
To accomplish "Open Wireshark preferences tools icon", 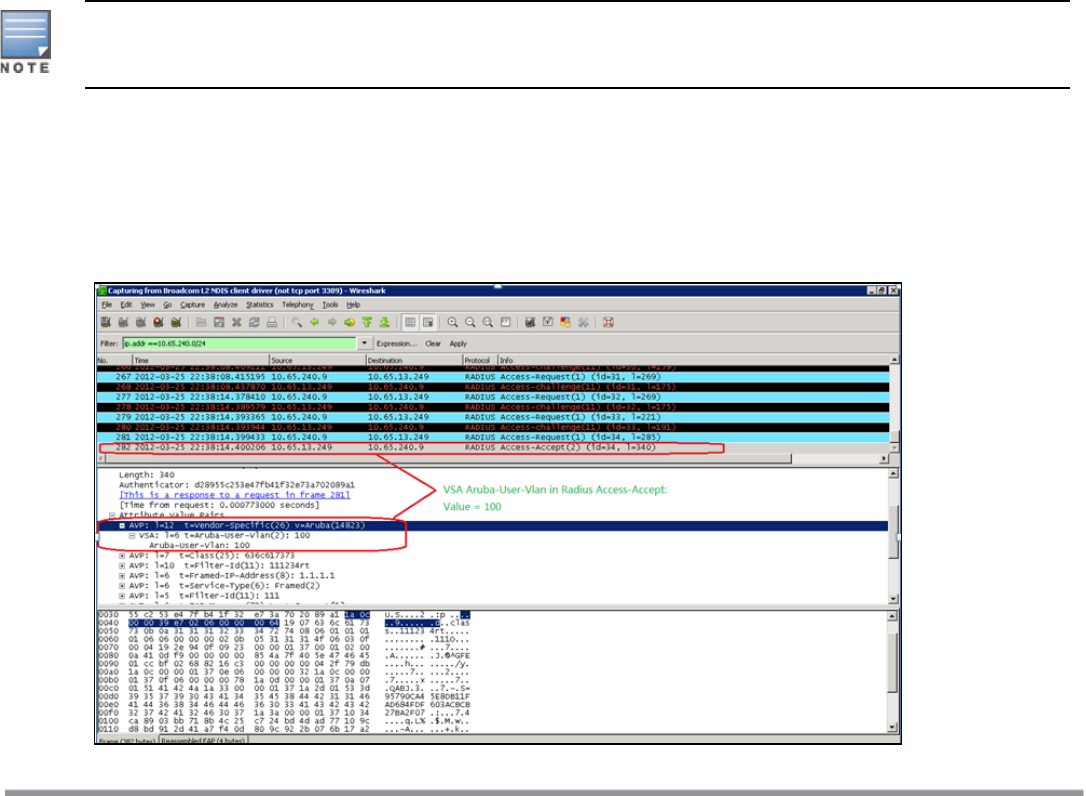I will [583, 322].
